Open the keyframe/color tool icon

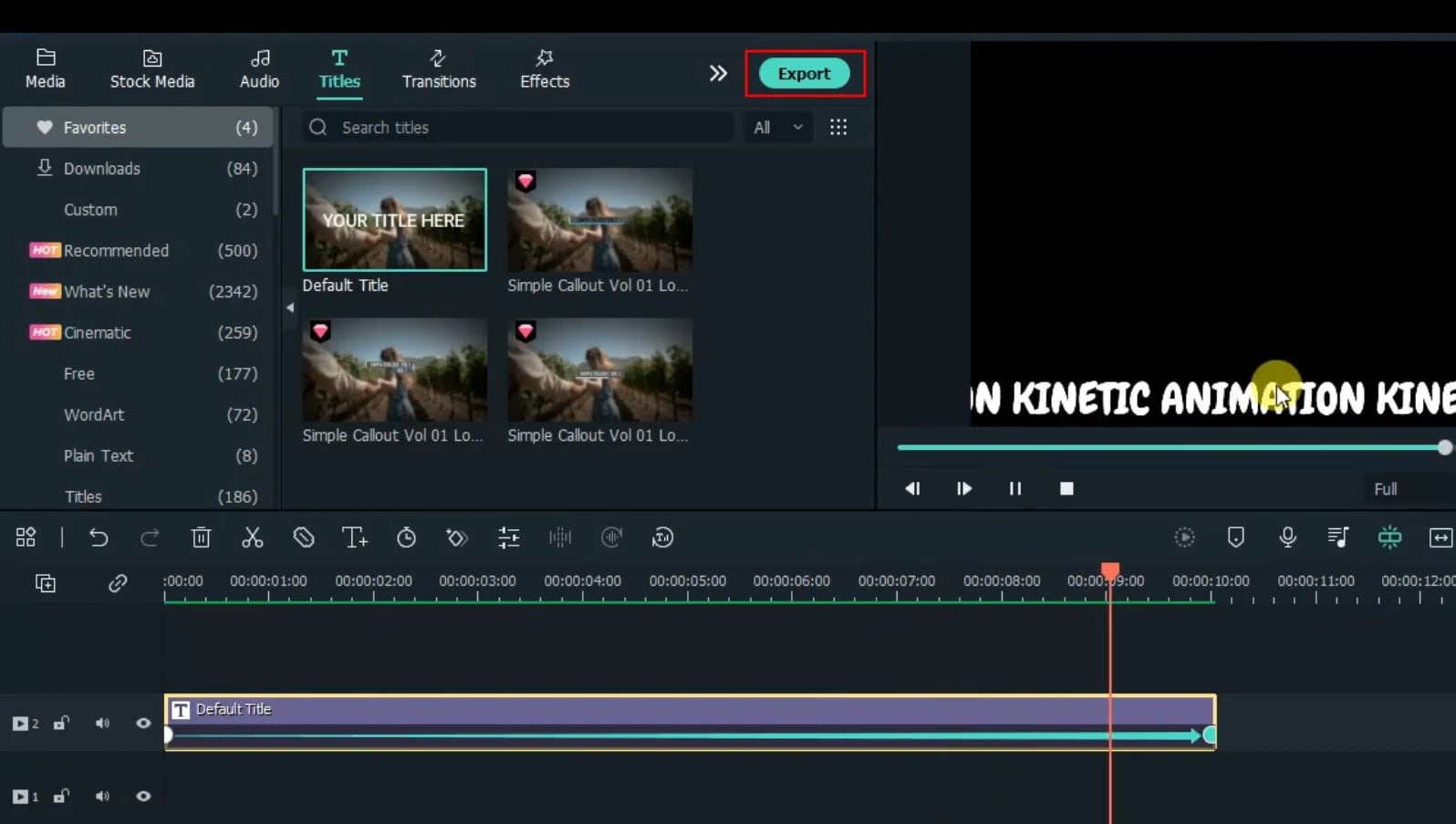pos(457,537)
